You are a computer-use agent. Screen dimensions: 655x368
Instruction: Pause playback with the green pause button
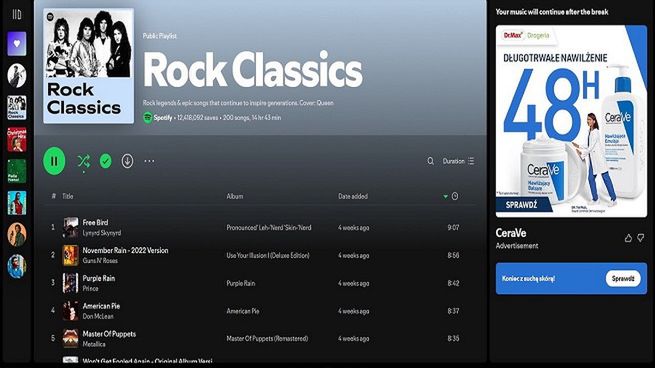tap(54, 161)
